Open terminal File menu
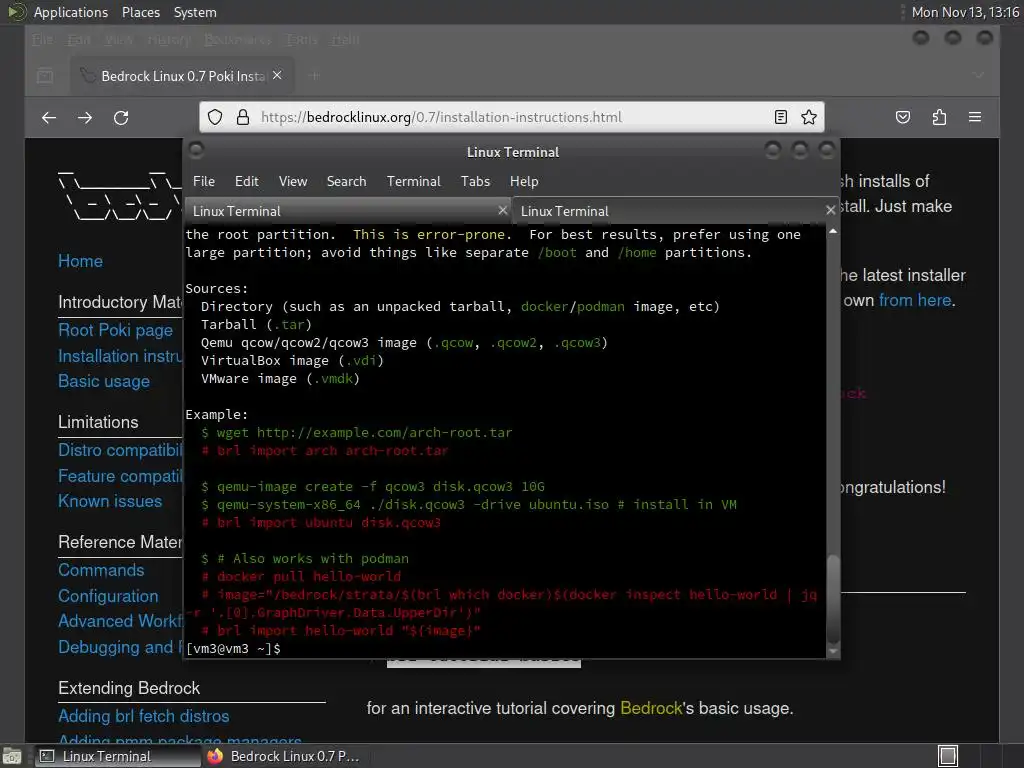The width and height of the screenshot is (1024, 768). tap(204, 182)
